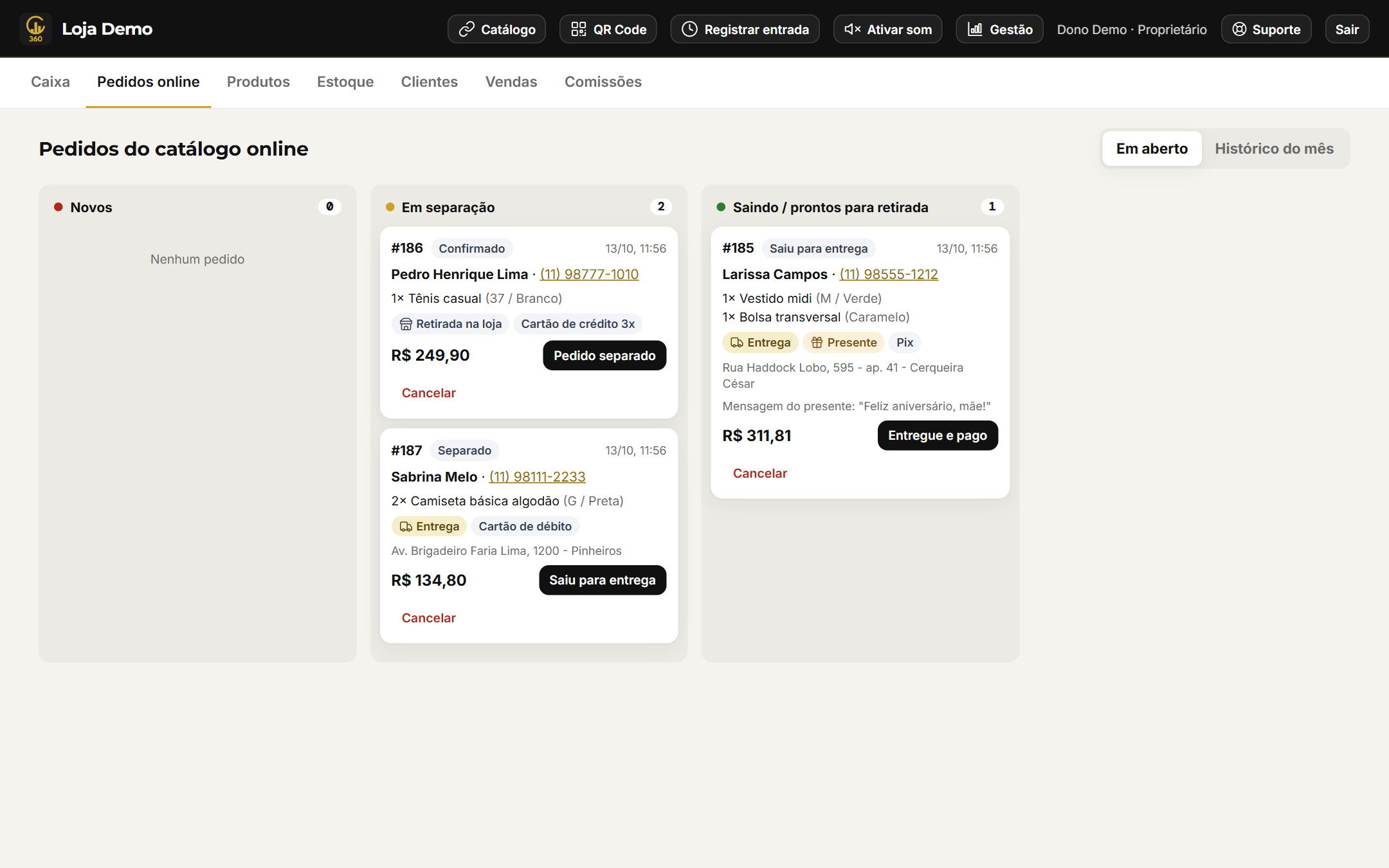Mark order #186 as Pedido separado
The image size is (1389, 868).
604,356
